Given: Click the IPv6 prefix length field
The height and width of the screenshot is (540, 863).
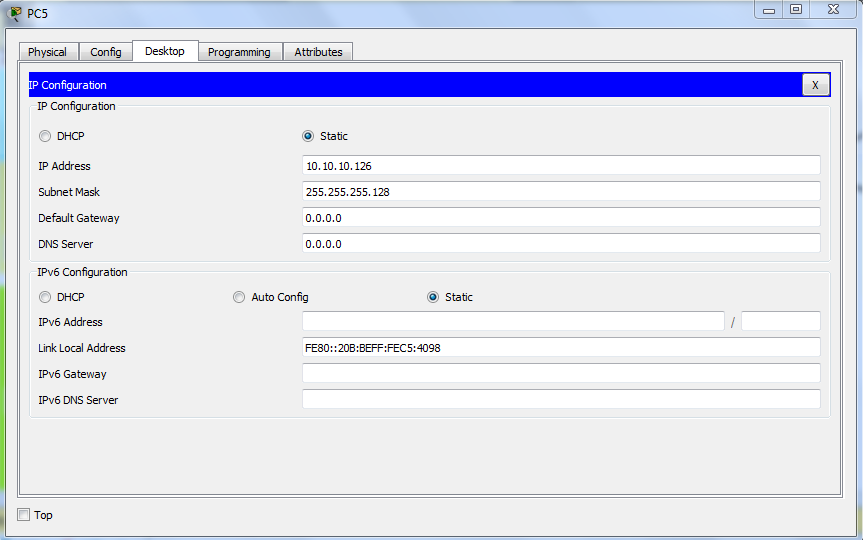Looking at the screenshot, I should 780,321.
